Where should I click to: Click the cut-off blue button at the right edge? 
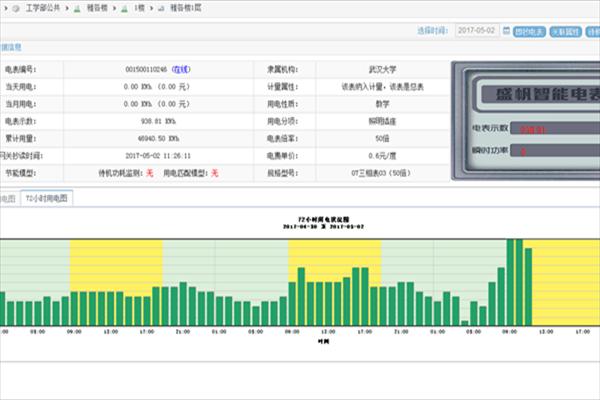[594, 31]
